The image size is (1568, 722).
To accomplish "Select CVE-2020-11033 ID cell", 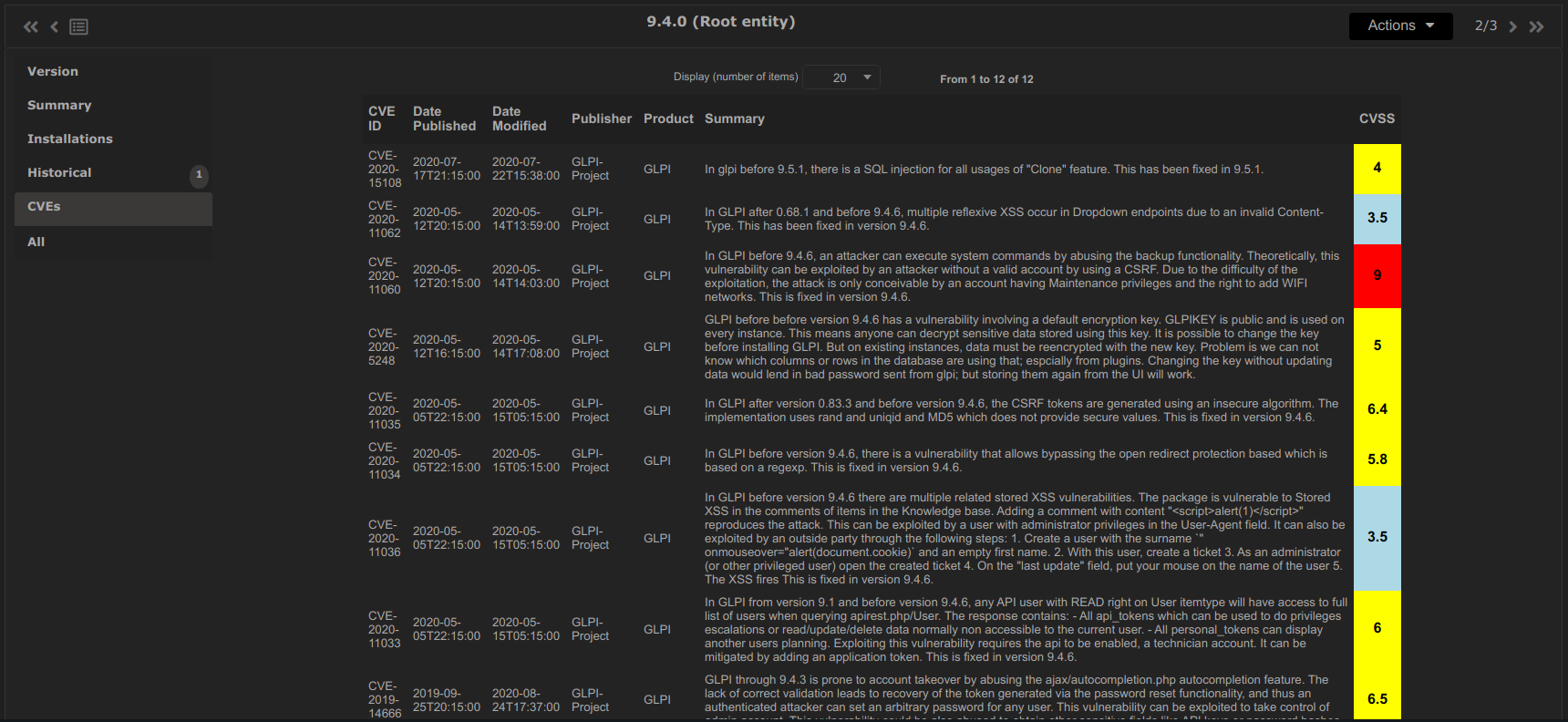I will pyautogui.click(x=385, y=629).
